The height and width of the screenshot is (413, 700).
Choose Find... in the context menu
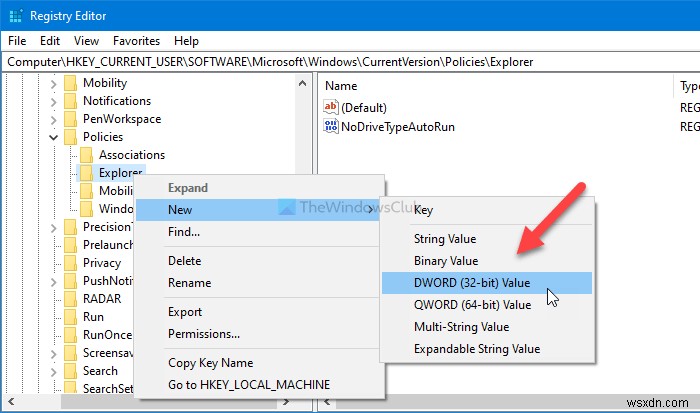click(x=259, y=232)
